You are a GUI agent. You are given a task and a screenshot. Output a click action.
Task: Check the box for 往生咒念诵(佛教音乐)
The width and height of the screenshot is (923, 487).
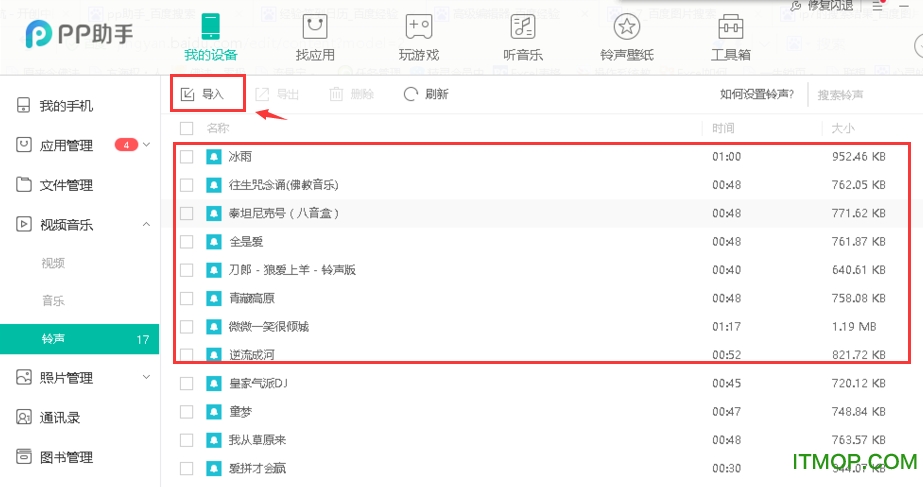point(187,185)
